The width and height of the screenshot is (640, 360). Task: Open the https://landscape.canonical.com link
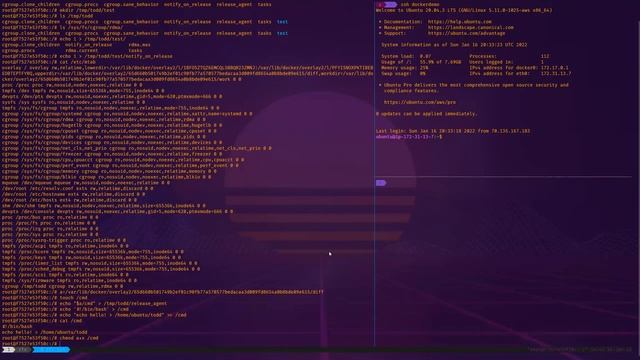(471, 27)
